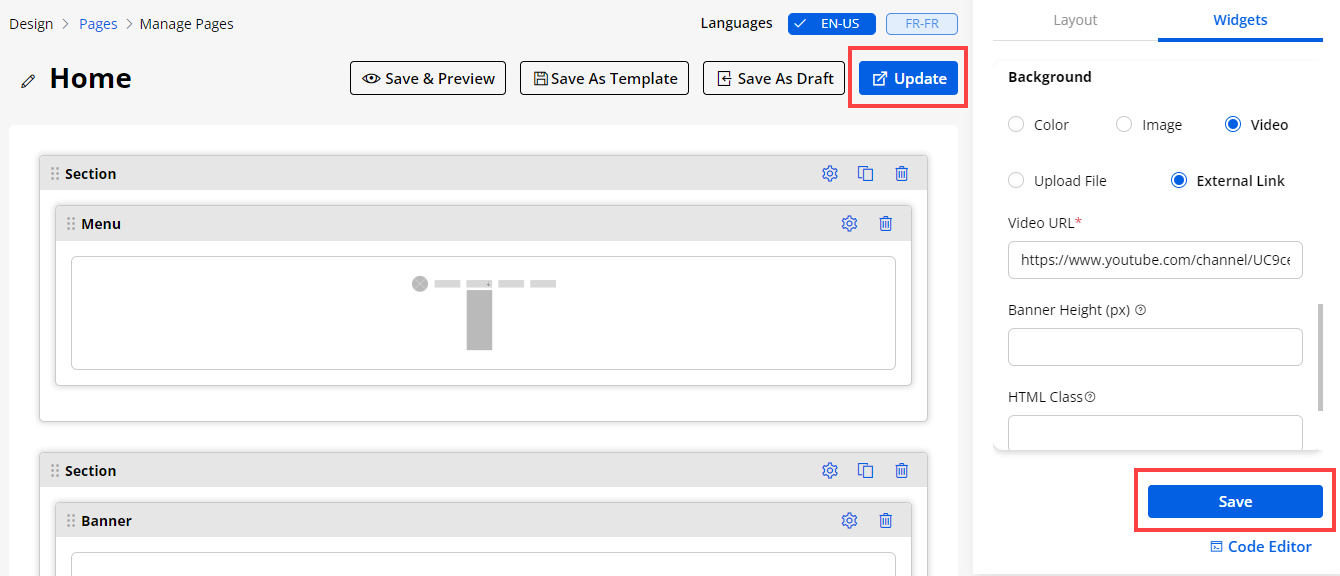
Task: Delete the Menu widget
Action: pyautogui.click(x=885, y=224)
